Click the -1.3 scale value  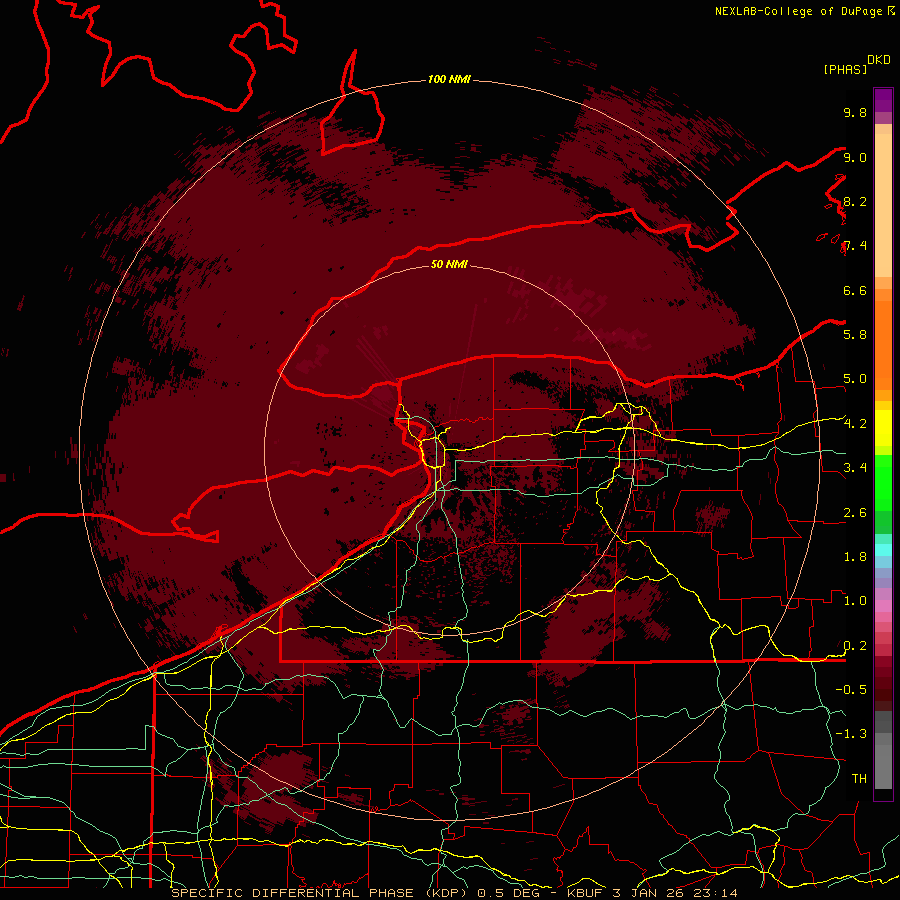point(851,734)
